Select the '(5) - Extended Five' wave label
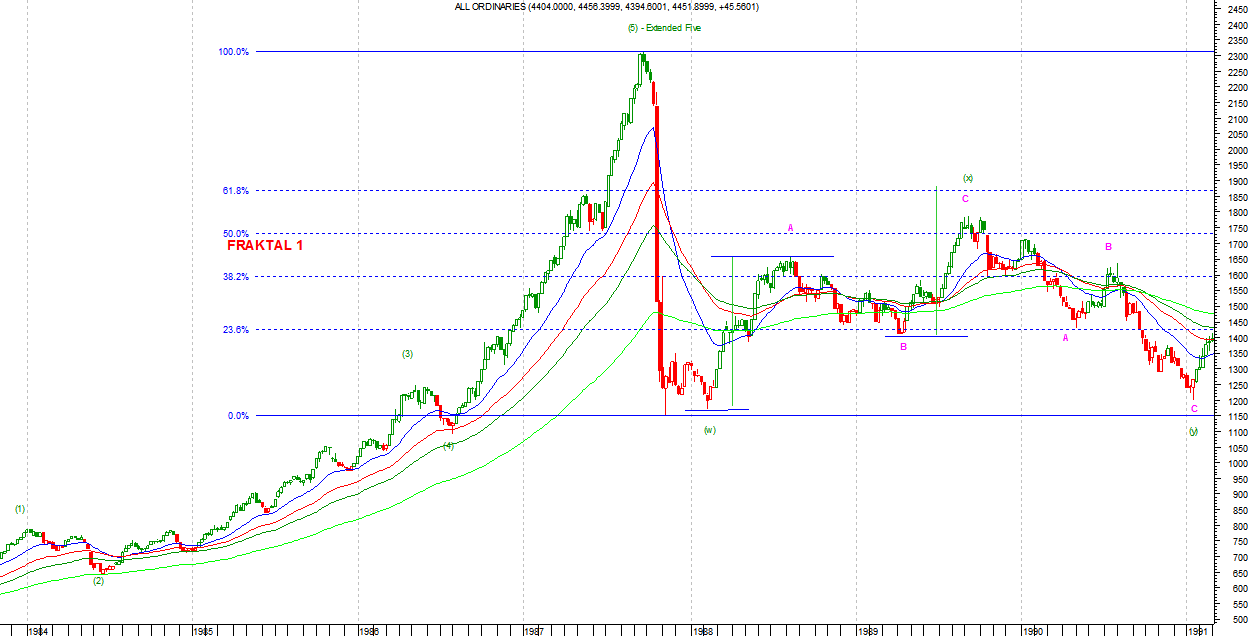Image resolution: width=1250 pixels, height=636 pixels. point(664,28)
